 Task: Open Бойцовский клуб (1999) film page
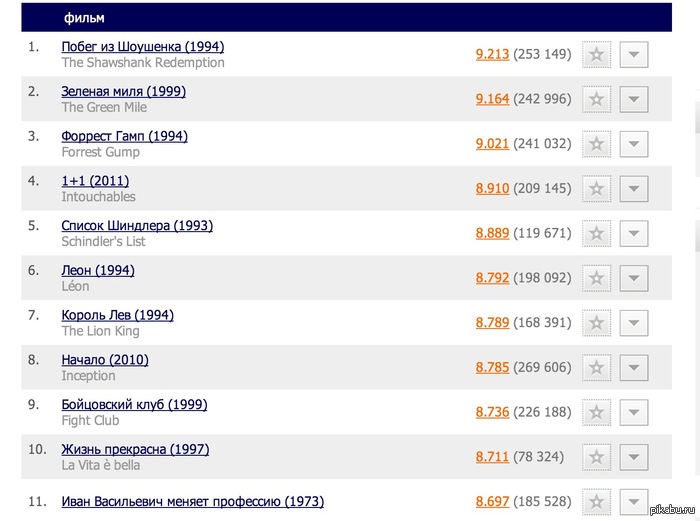click(x=134, y=405)
